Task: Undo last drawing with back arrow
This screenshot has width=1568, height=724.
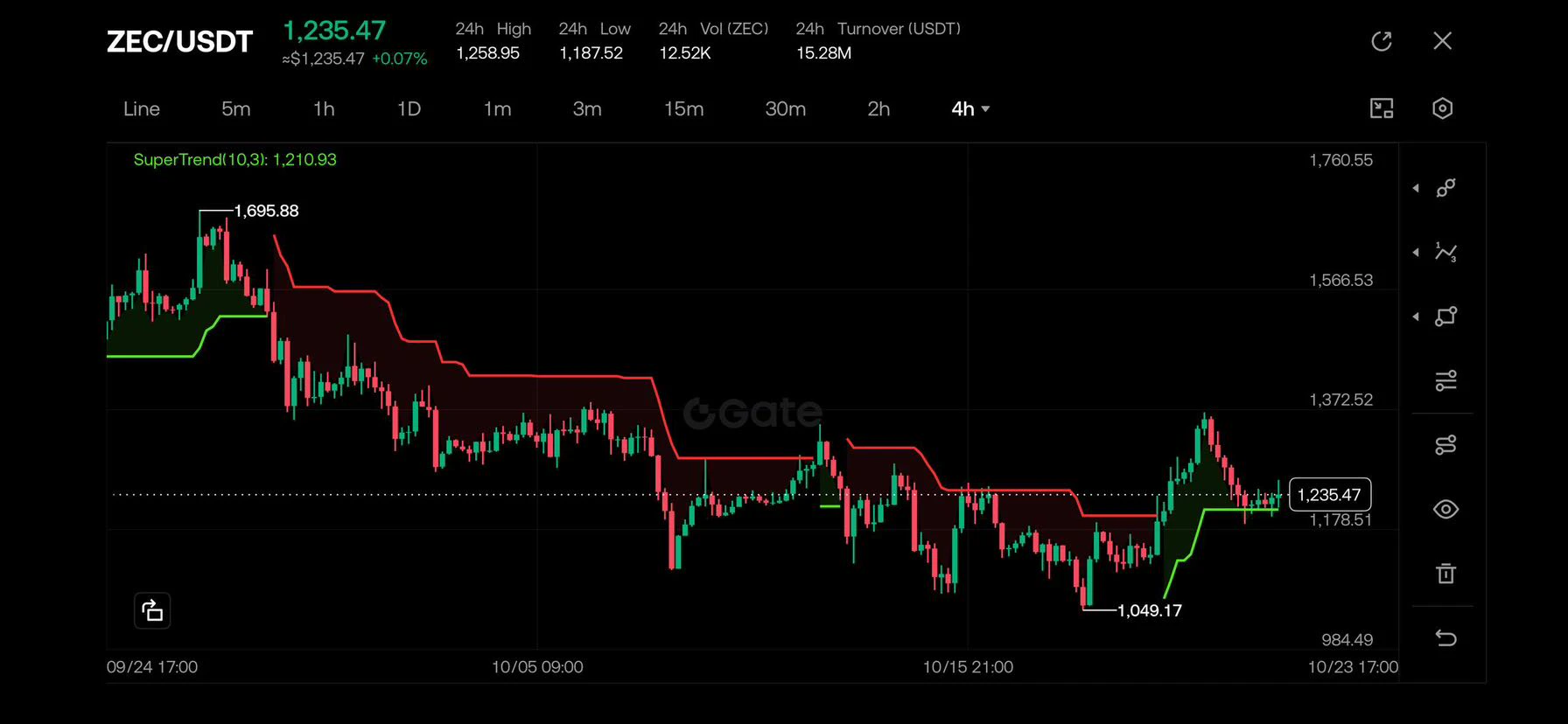Action: pyautogui.click(x=1446, y=638)
